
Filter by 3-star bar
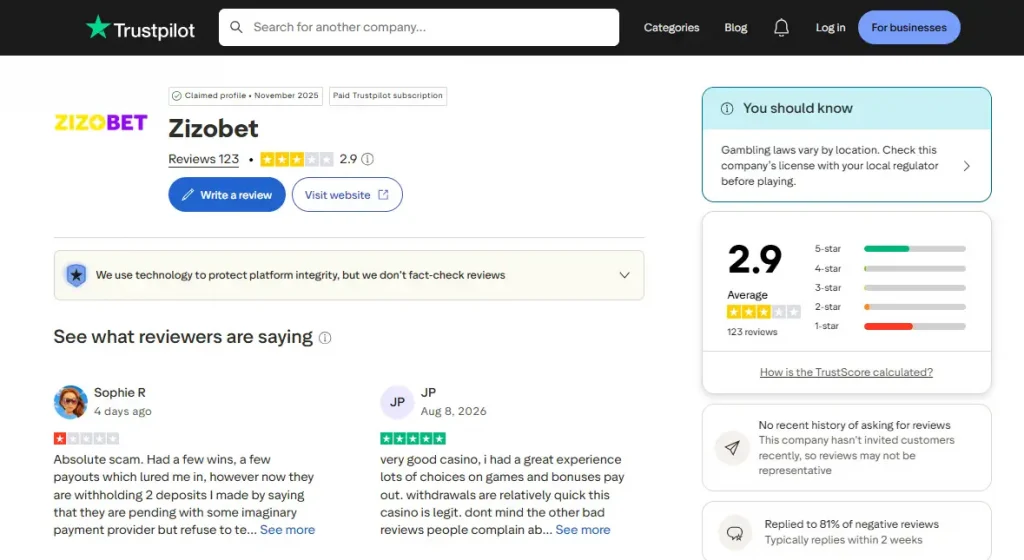pyautogui.click(x=914, y=288)
